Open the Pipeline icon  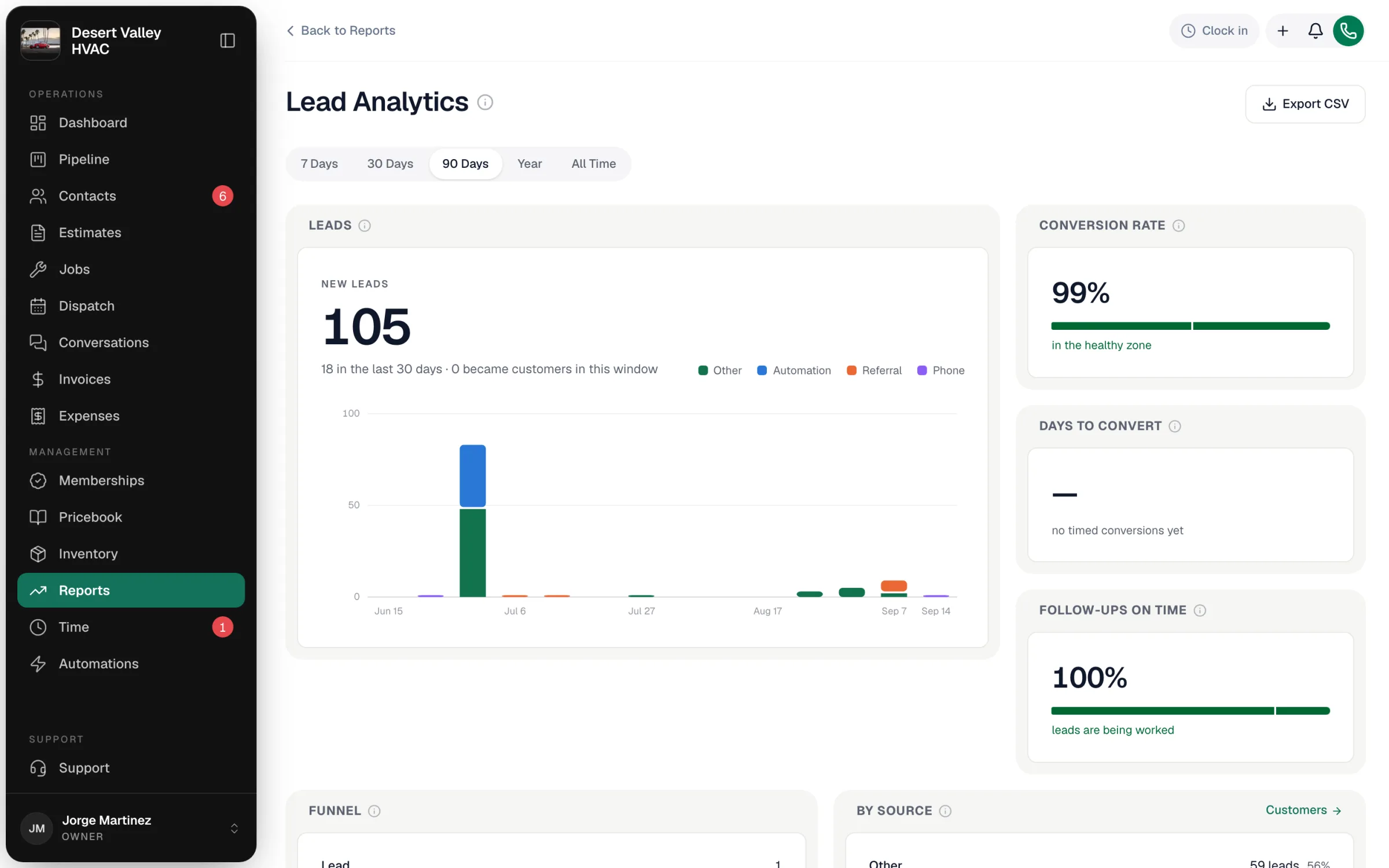[38, 159]
